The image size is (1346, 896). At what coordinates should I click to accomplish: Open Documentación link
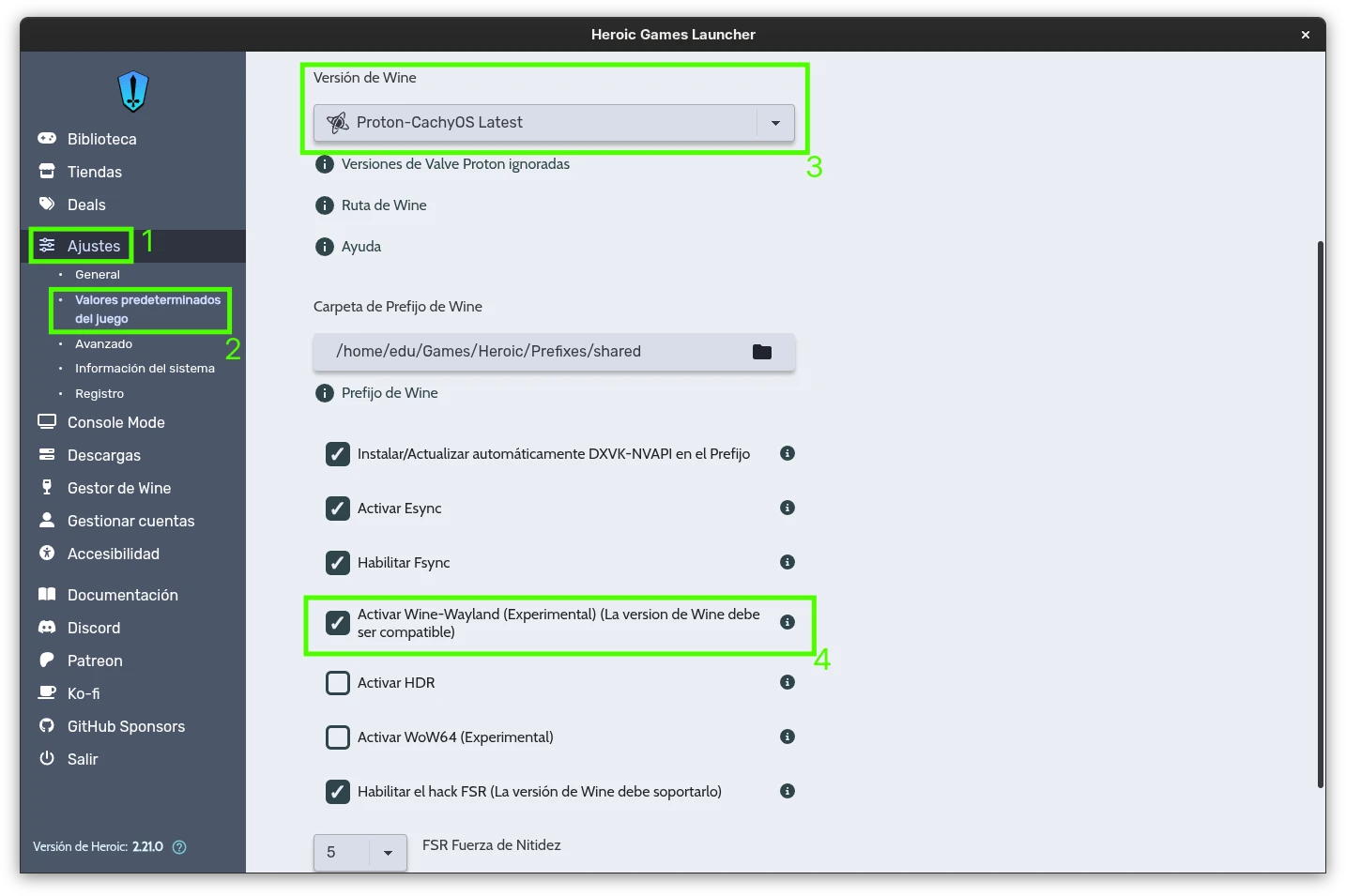tap(123, 595)
